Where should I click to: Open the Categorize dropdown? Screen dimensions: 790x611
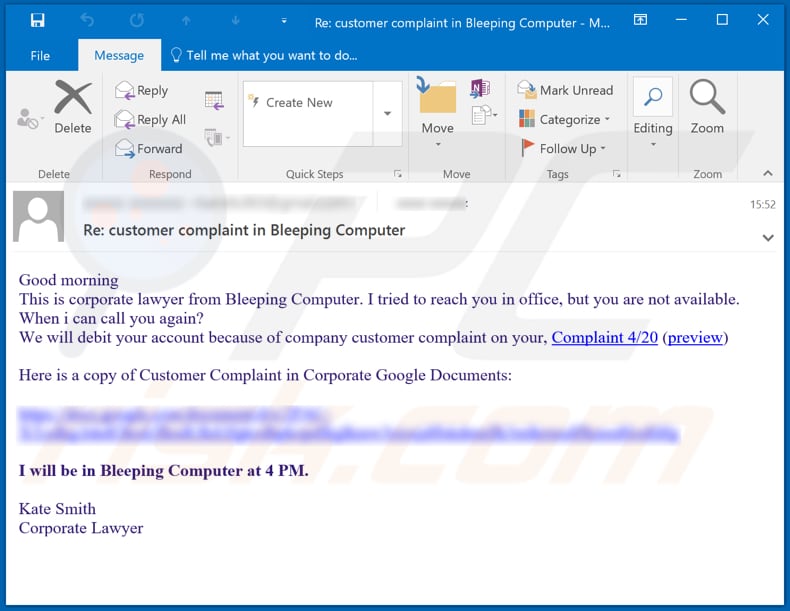564,120
